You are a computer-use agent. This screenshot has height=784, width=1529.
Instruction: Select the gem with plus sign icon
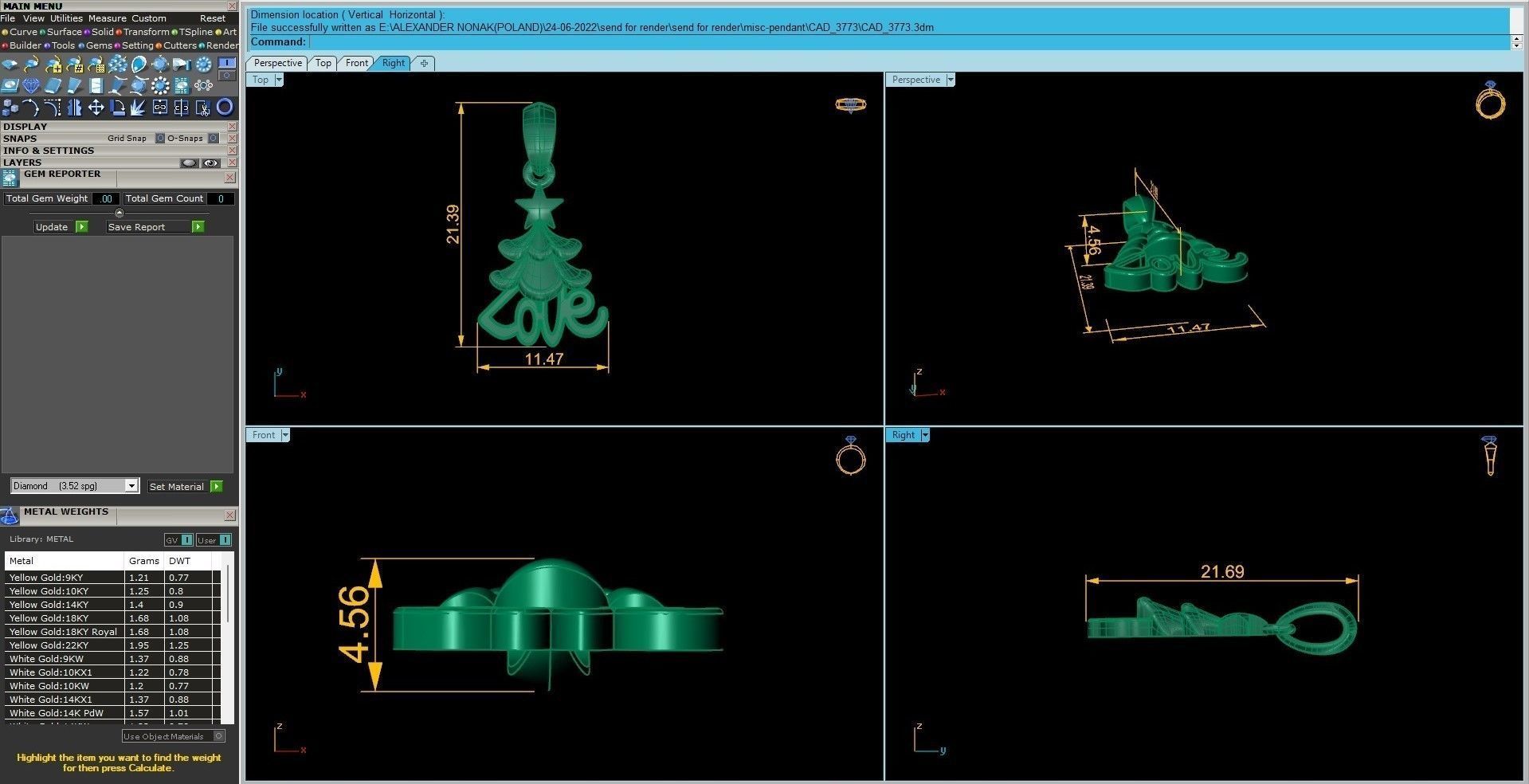click(x=53, y=65)
